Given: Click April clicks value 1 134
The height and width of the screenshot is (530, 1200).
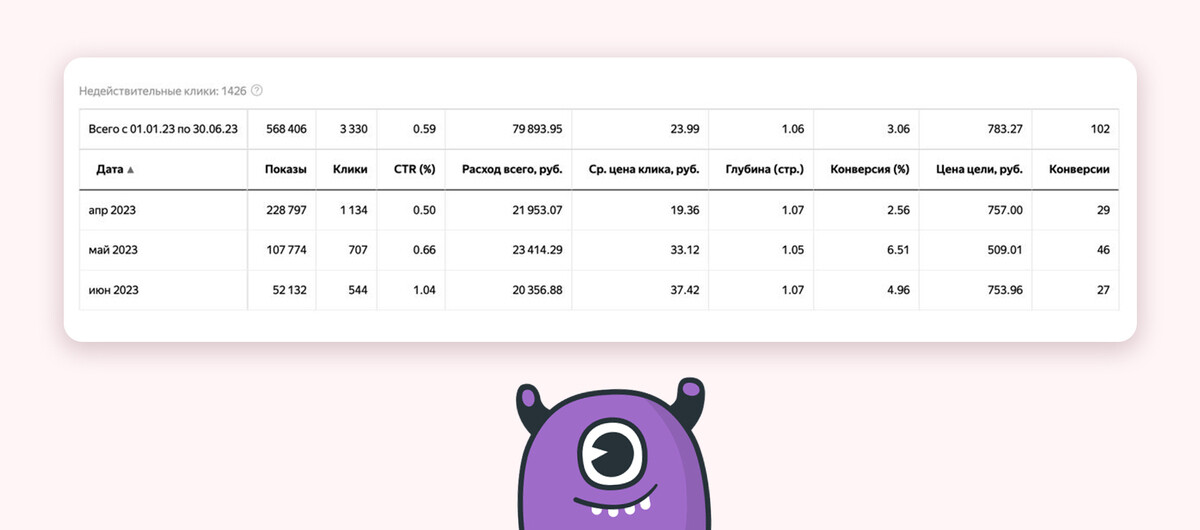Looking at the screenshot, I should [x=353, y=210].
